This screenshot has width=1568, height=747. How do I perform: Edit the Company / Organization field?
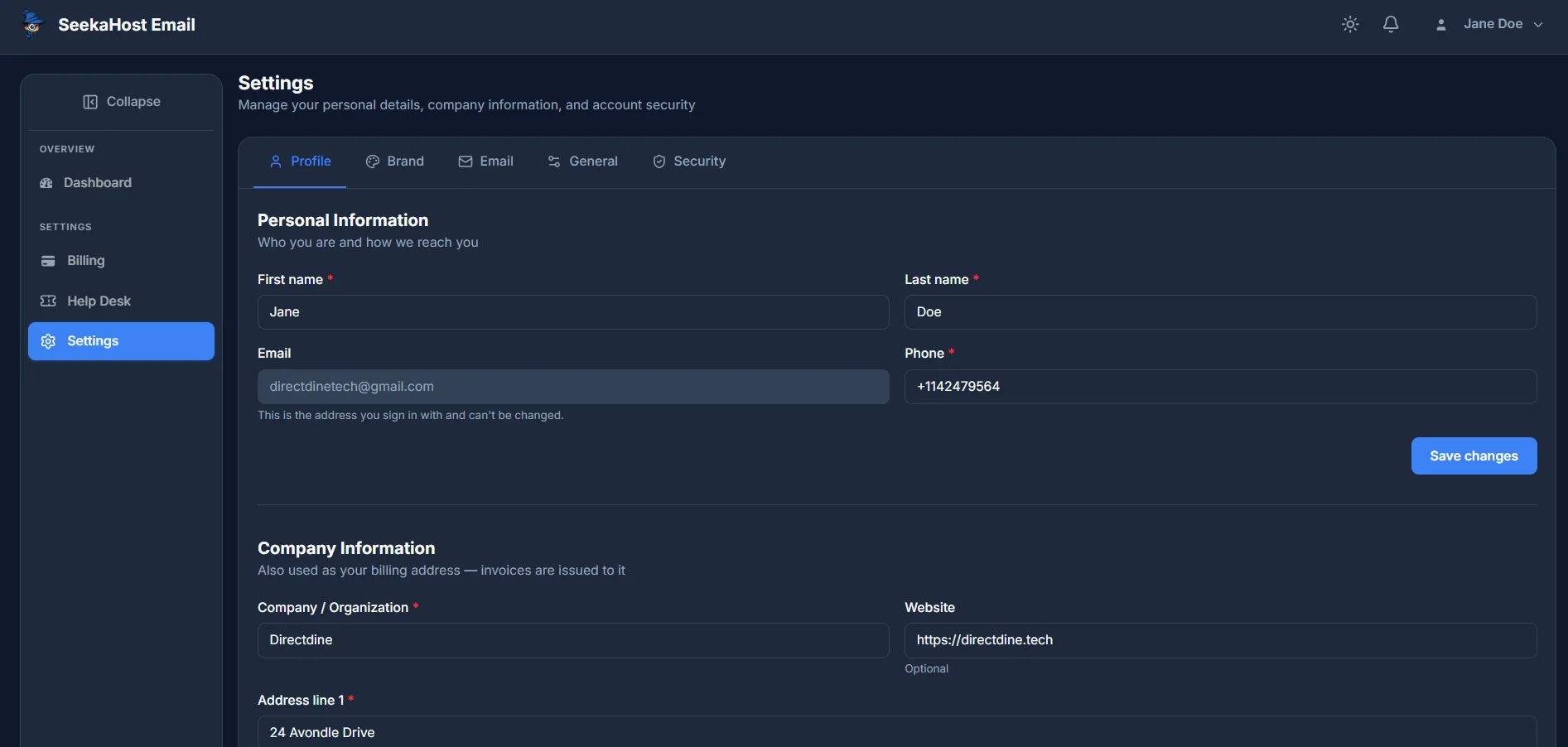click(573, 640)
